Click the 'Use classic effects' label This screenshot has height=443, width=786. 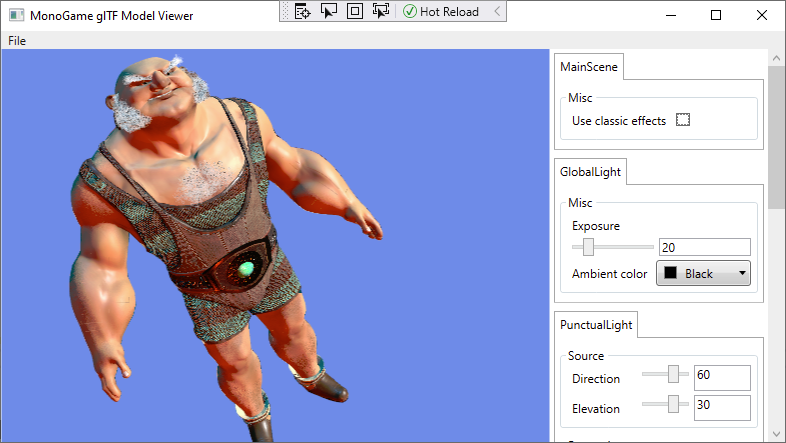619,121
